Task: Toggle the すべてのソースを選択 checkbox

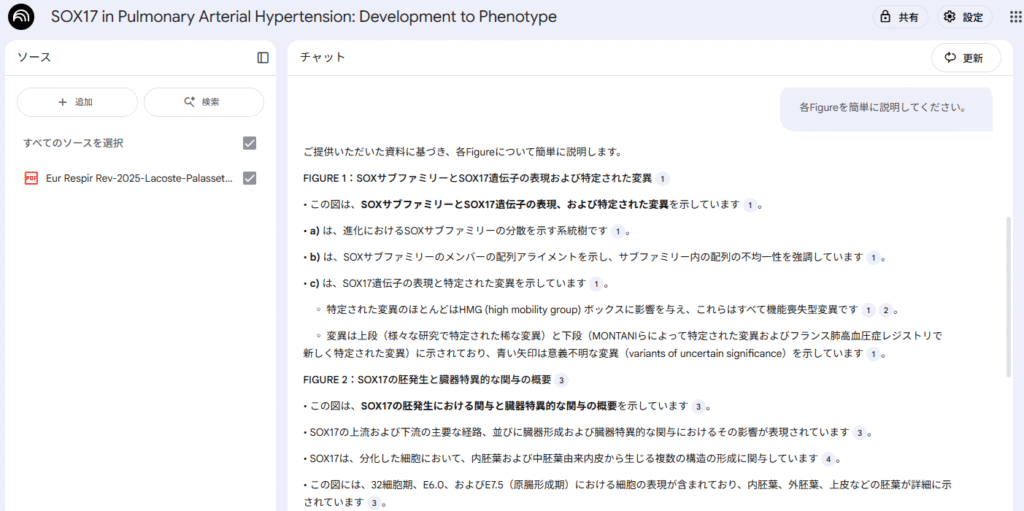Action: (250, 143)
